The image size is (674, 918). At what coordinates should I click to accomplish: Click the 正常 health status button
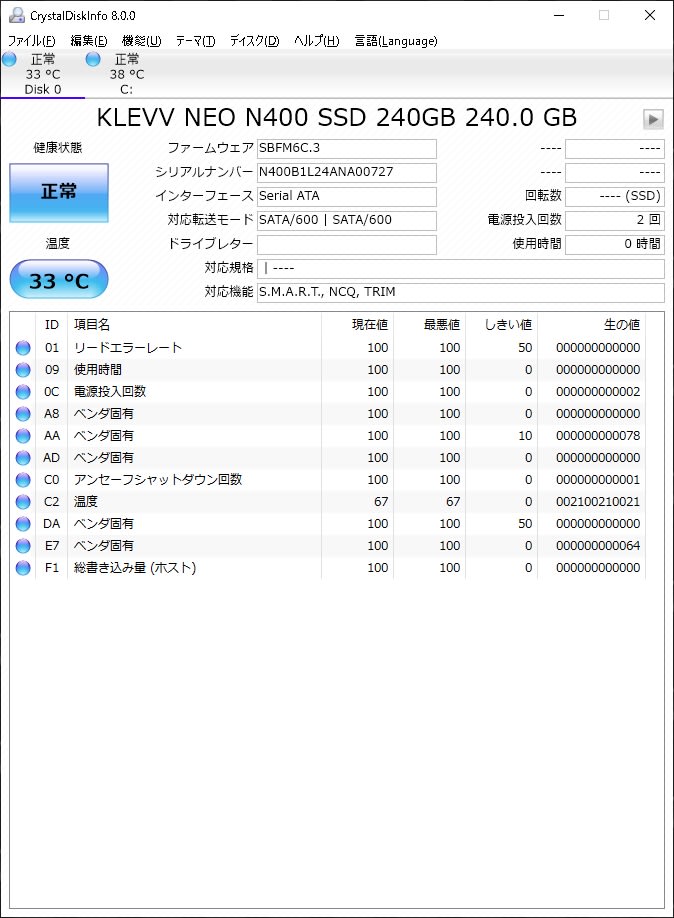[59, 193]
